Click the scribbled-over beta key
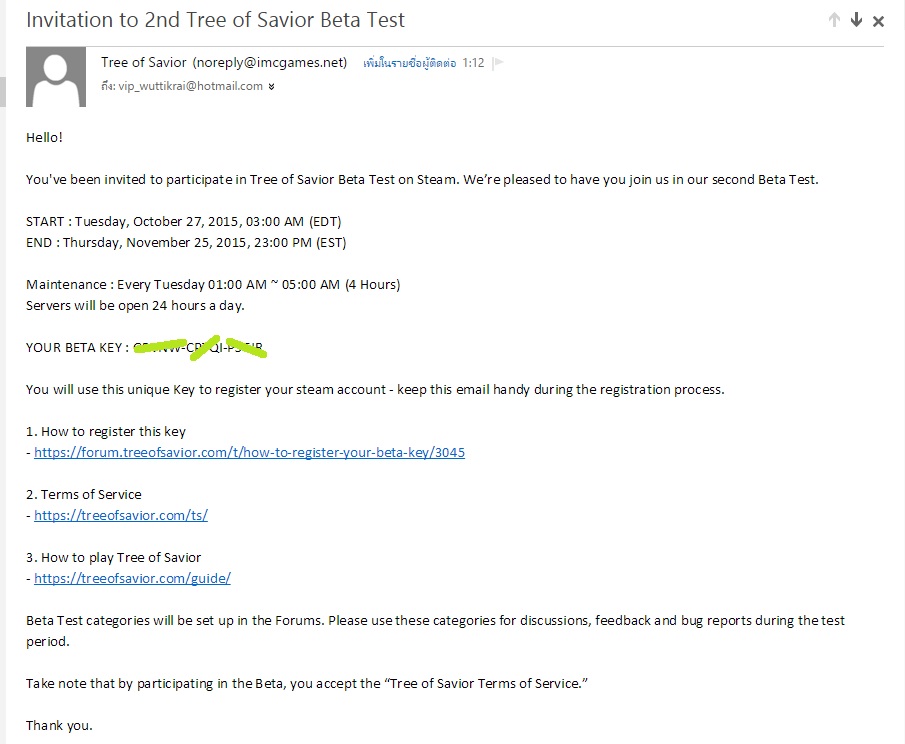 tap(200, 347)
